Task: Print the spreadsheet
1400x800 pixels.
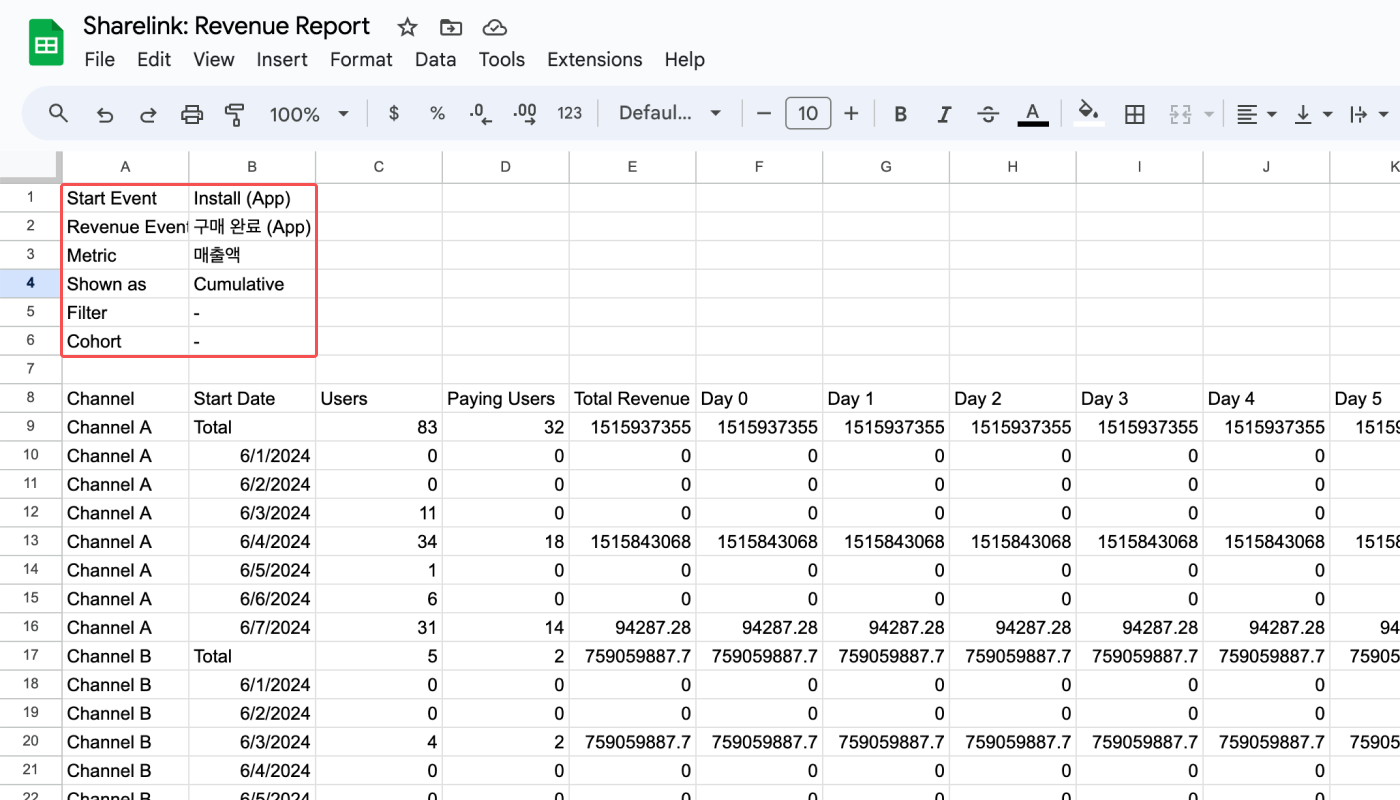Action: [192, 114]
